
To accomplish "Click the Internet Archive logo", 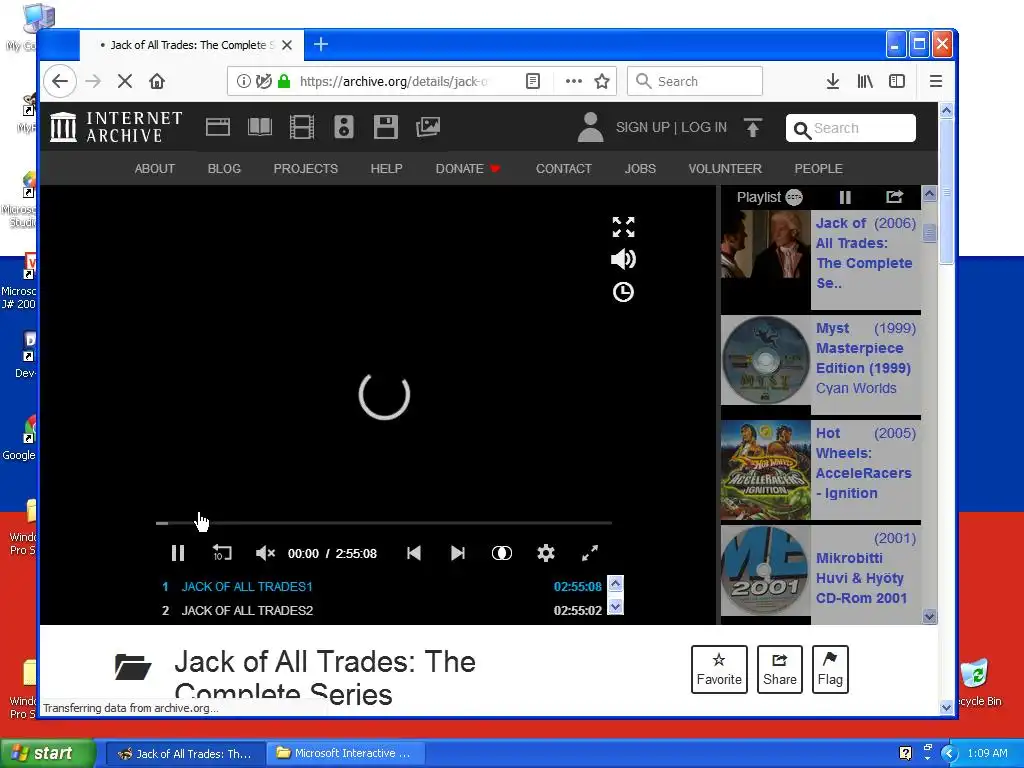I will [116, 127].
